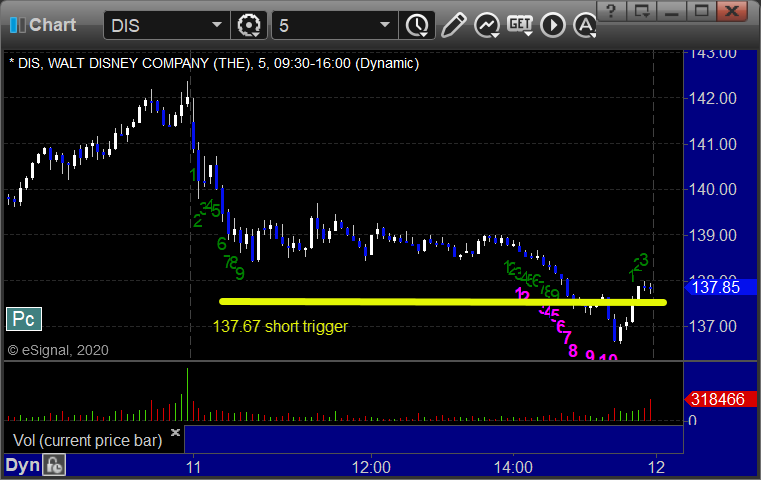Click the 318466 volume value tag
The height and width of the screenshot is (480, 761).
721,399
